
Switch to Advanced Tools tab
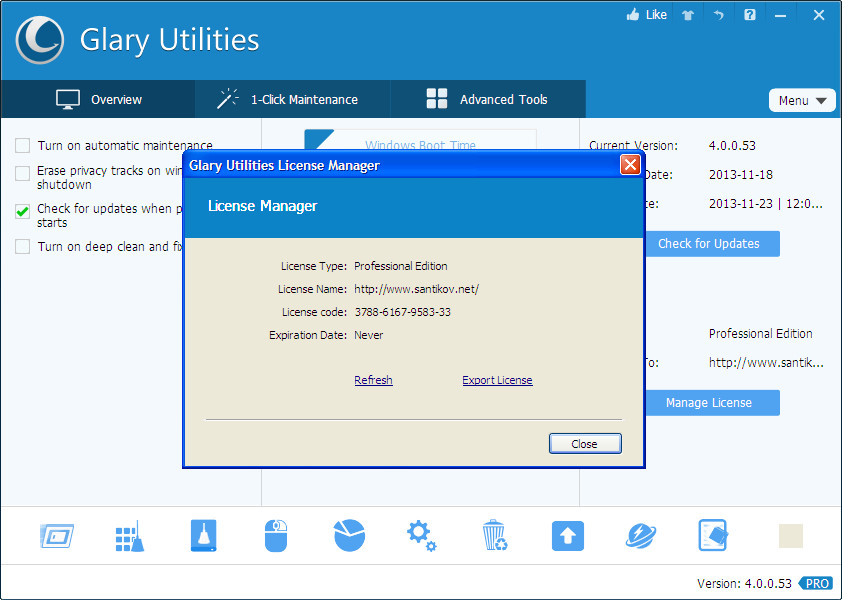pos(488,99)
